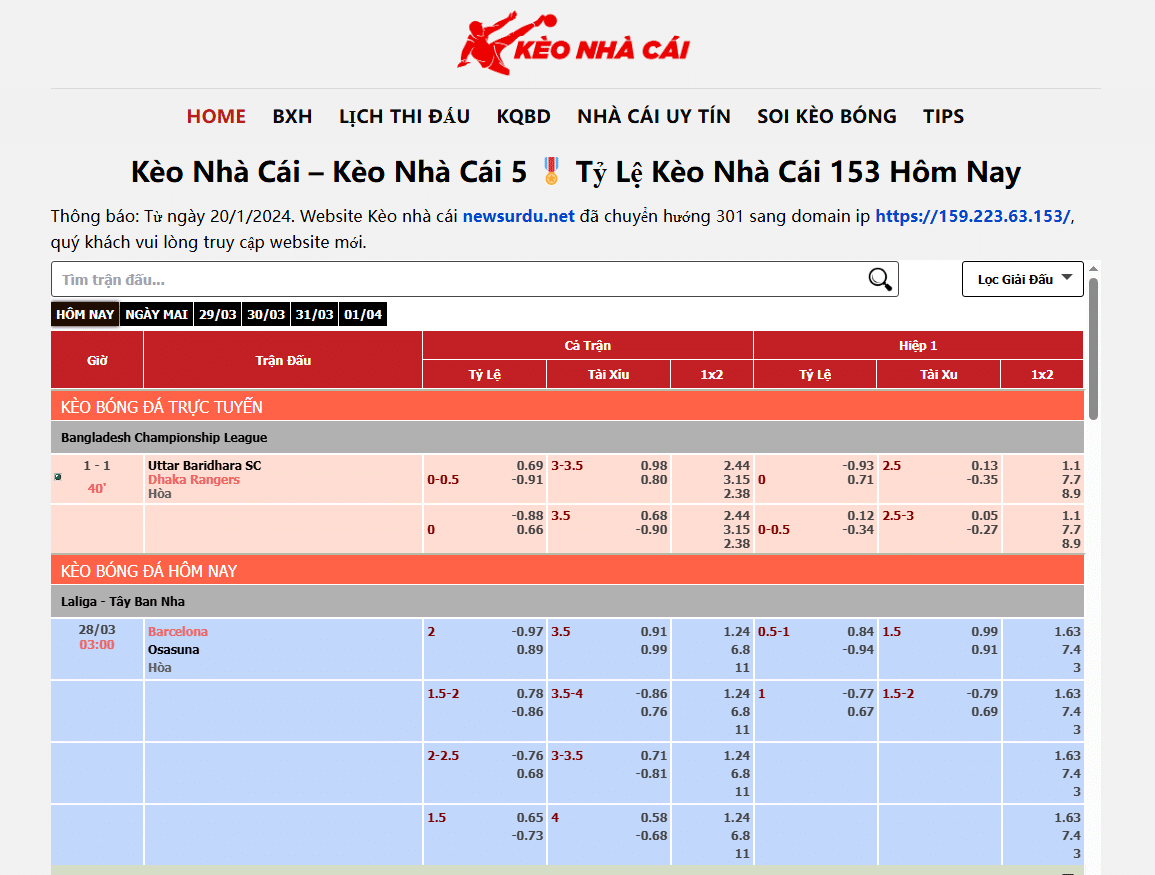Click the 2-2.5 handicap value
This screenshot has width=1155, height=875.
click(443, 756)
